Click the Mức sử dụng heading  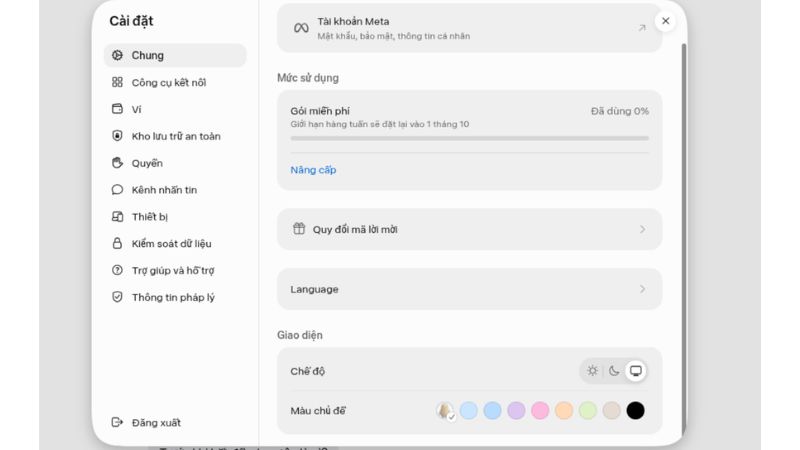coord(308,78)
